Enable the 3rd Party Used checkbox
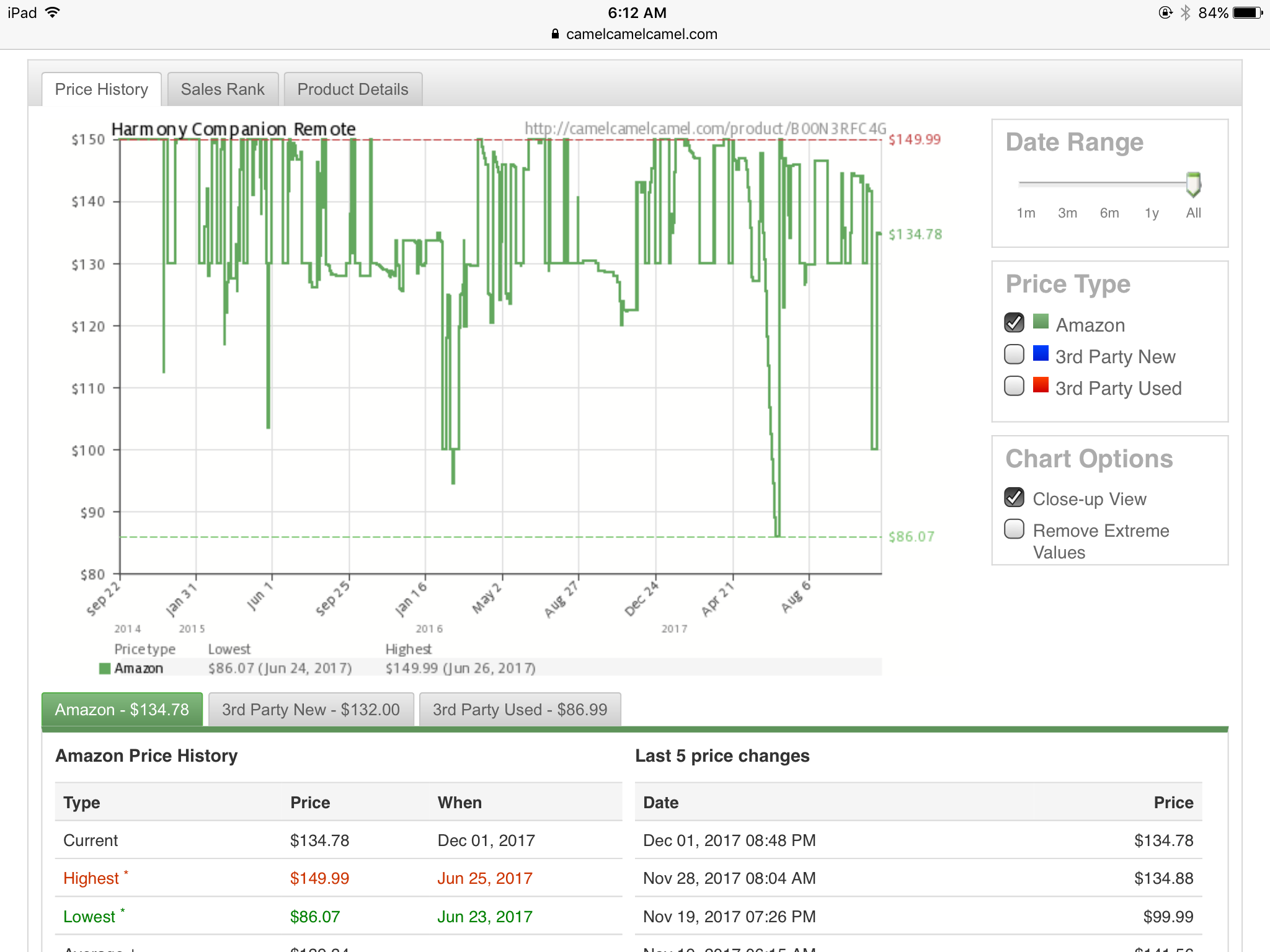 (1014, 386)
